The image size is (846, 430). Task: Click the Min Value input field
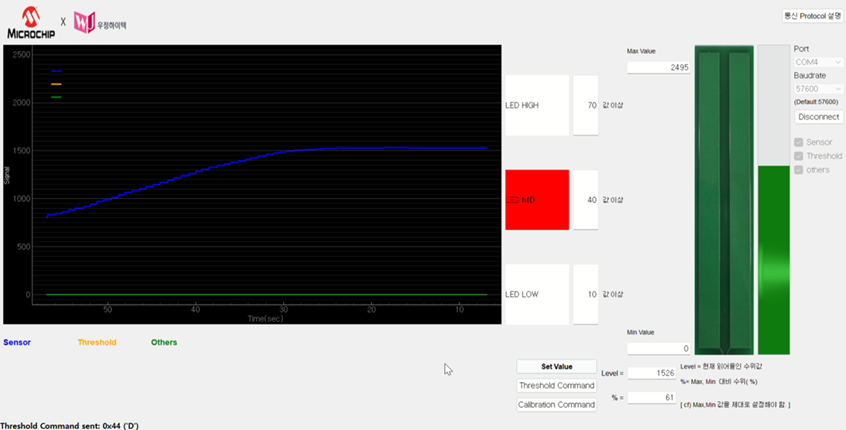tap(658, 348)
